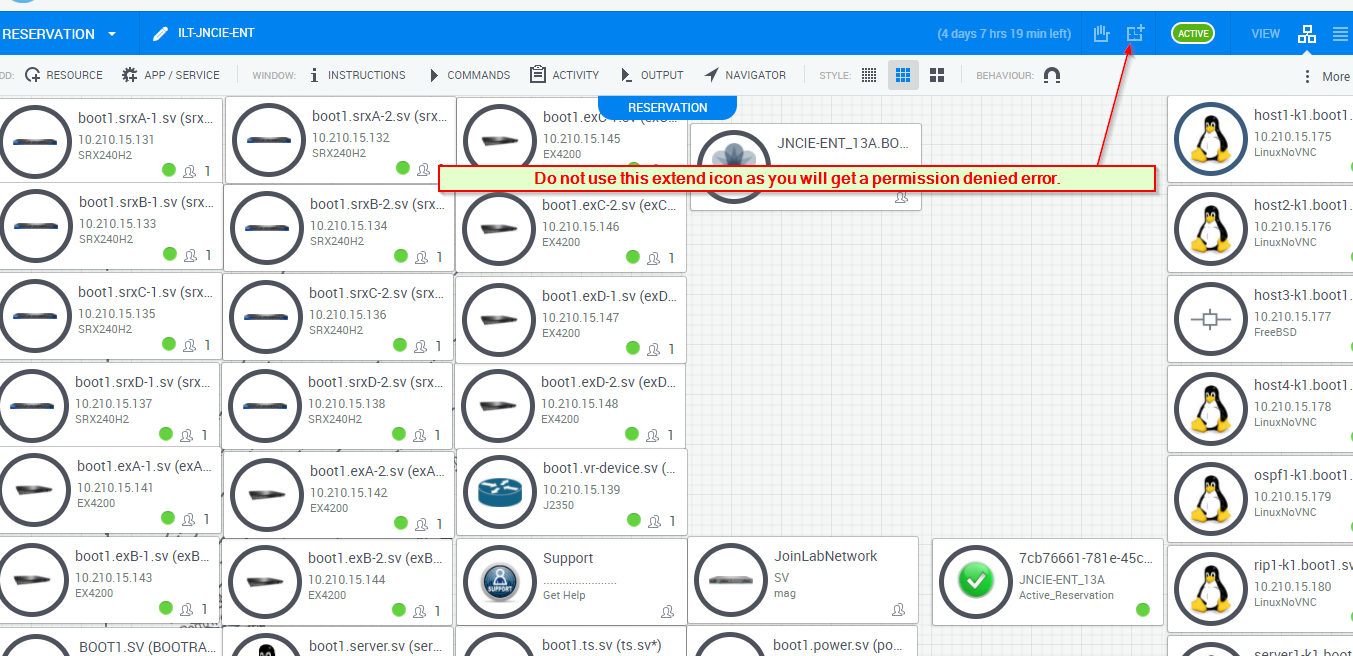Screen dimensions: 1353x656
Task: Click the green status dot on boot1.srxA-1.sv
Action: pyautogui.click(x=168, y=170)
